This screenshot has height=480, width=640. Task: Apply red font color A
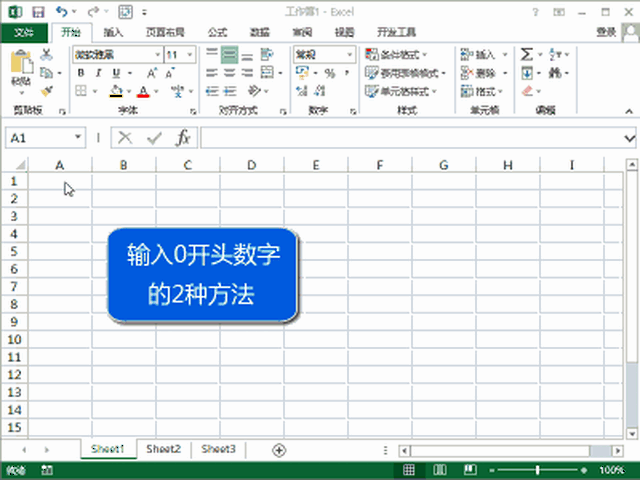click(143, 91)
